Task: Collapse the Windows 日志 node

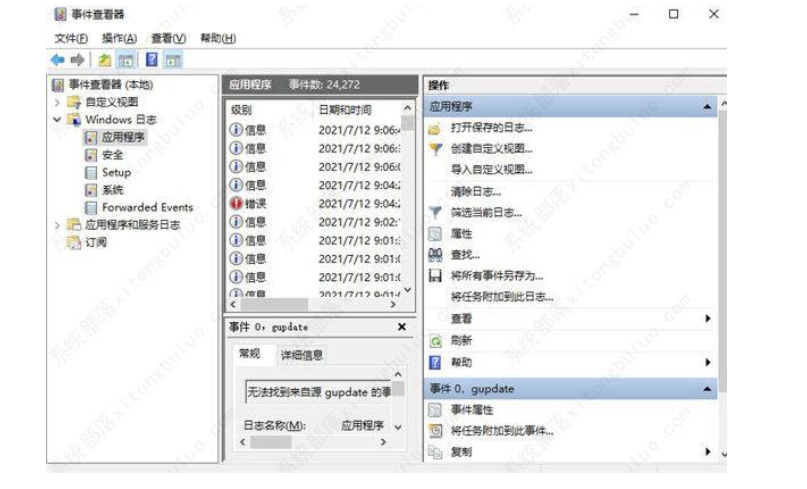Action: tap(57, 119)
